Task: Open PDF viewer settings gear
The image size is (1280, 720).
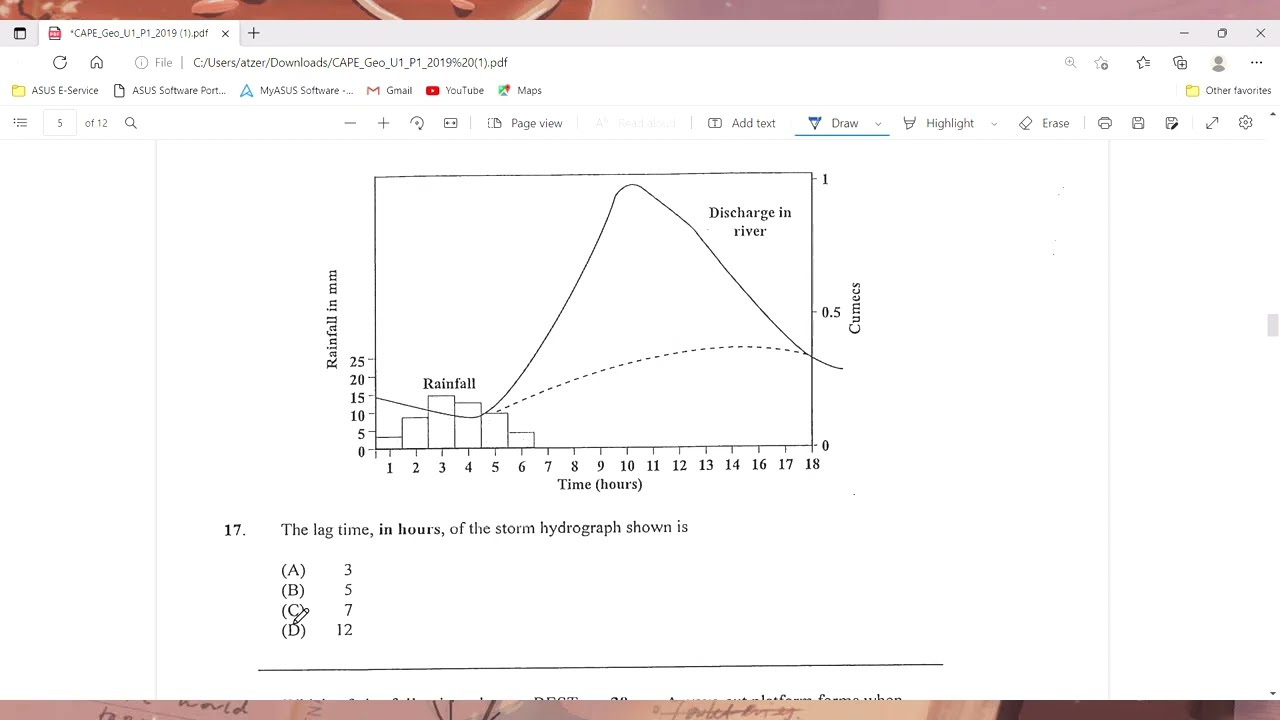Action: (x=1246, y=123)
